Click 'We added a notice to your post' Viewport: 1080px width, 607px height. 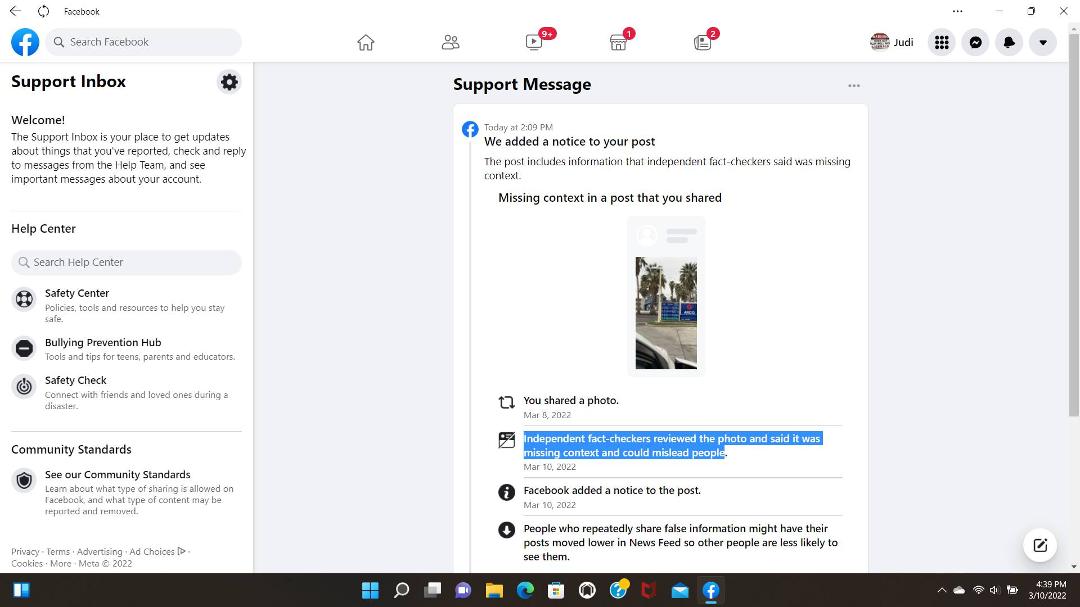pyautogui.click(x=570, y=141)
